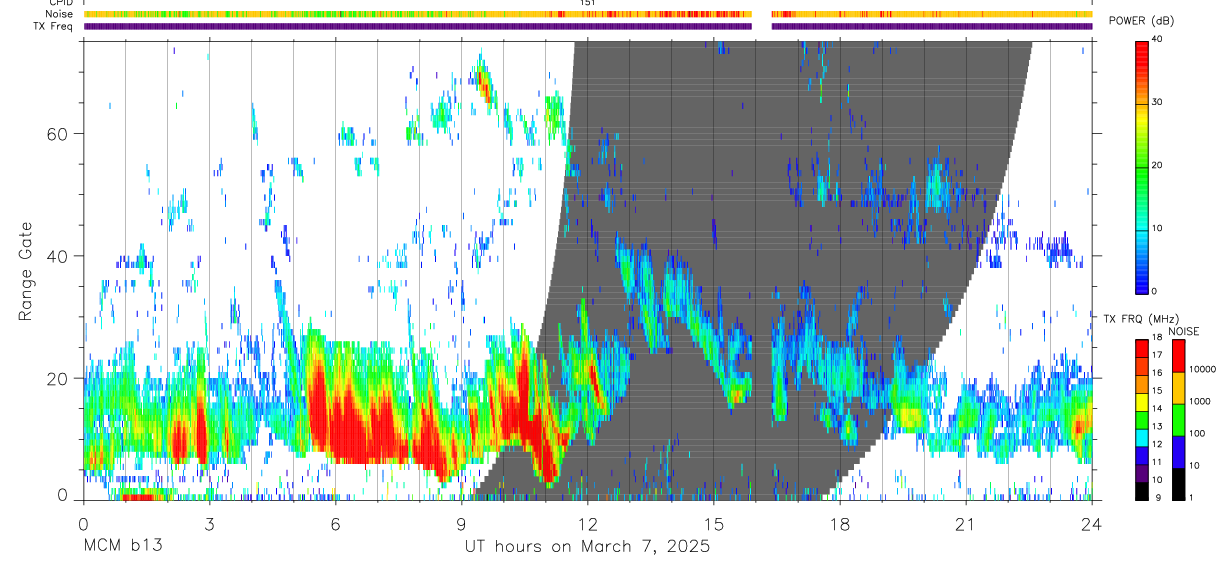
Task: Click the Range Gate tick label 40
Action: coord(58,256)
